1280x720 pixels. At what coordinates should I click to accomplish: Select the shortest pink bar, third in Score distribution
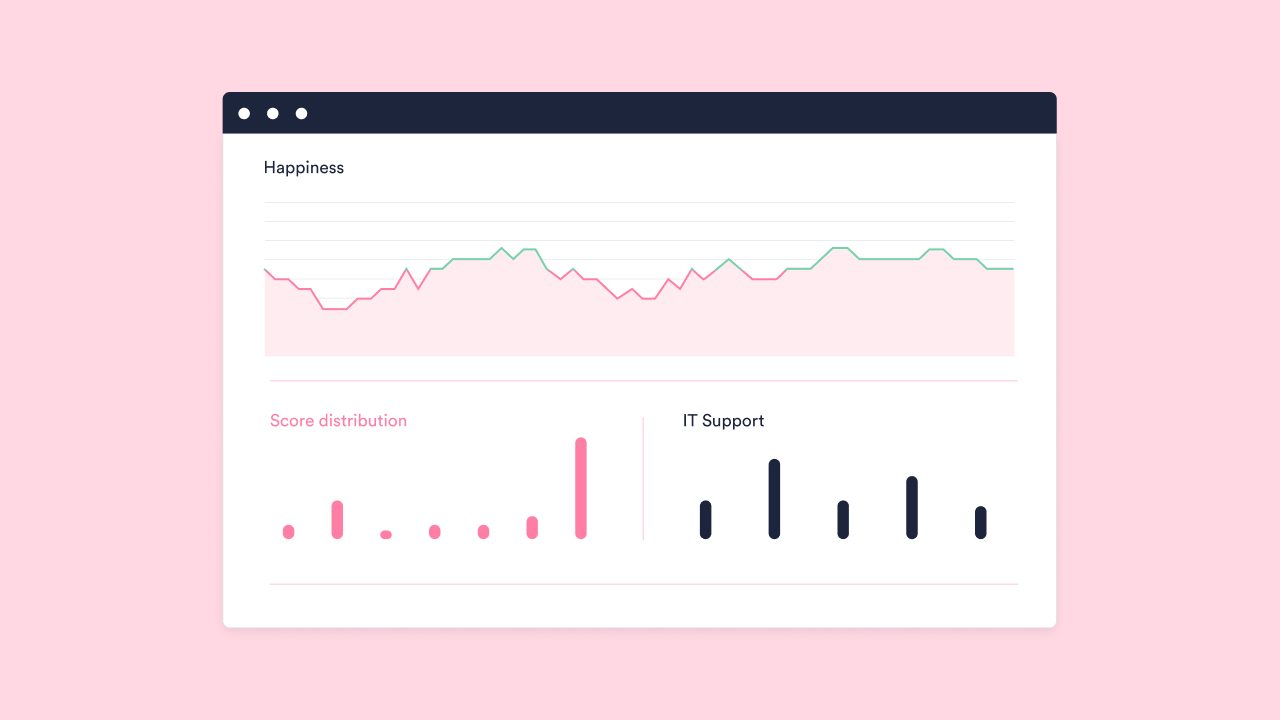pos(386,535)
